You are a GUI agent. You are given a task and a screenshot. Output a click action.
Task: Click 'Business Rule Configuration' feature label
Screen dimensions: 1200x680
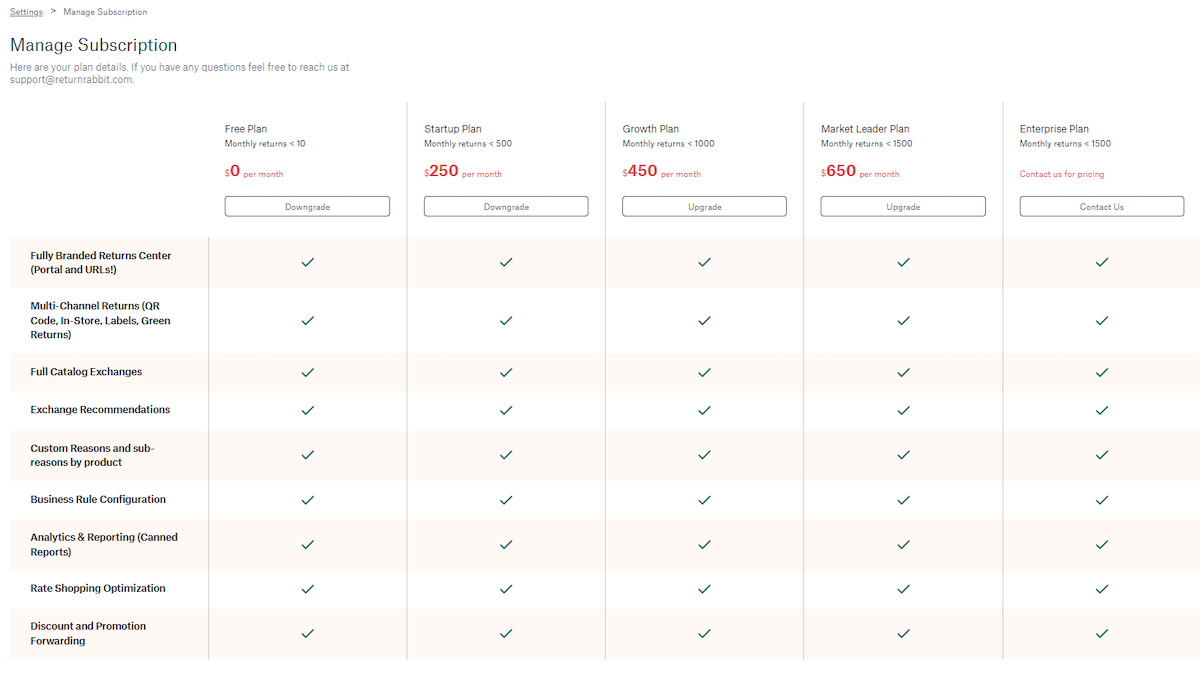[98, 500]
